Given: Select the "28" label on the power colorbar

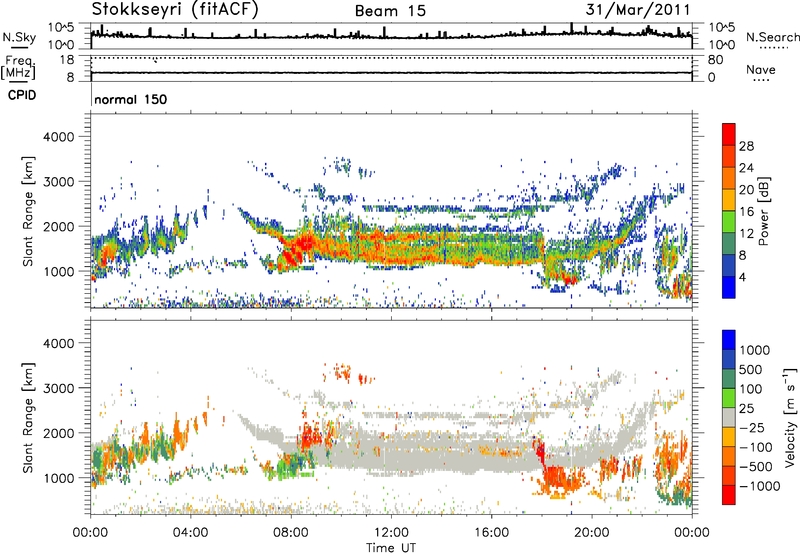Looking at the screenshot, I should [746, 146].
